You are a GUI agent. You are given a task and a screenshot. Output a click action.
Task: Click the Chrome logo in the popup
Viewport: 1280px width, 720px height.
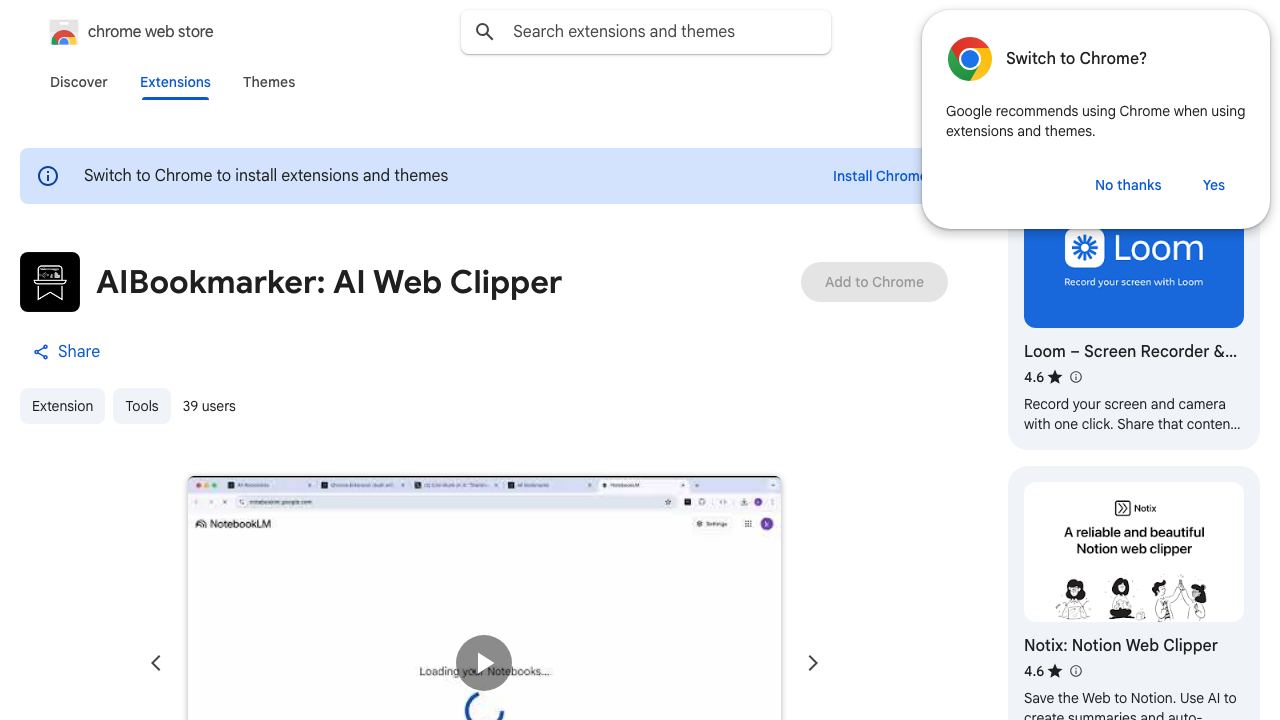[970, 59]
